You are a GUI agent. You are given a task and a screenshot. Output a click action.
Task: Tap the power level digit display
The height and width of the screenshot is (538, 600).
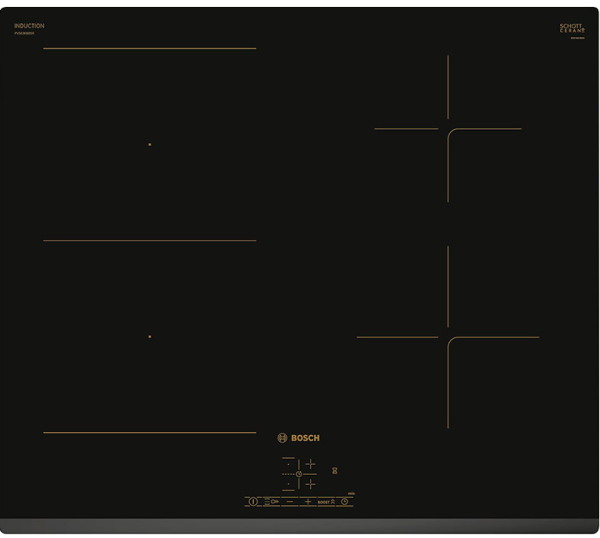click(335, 470)
